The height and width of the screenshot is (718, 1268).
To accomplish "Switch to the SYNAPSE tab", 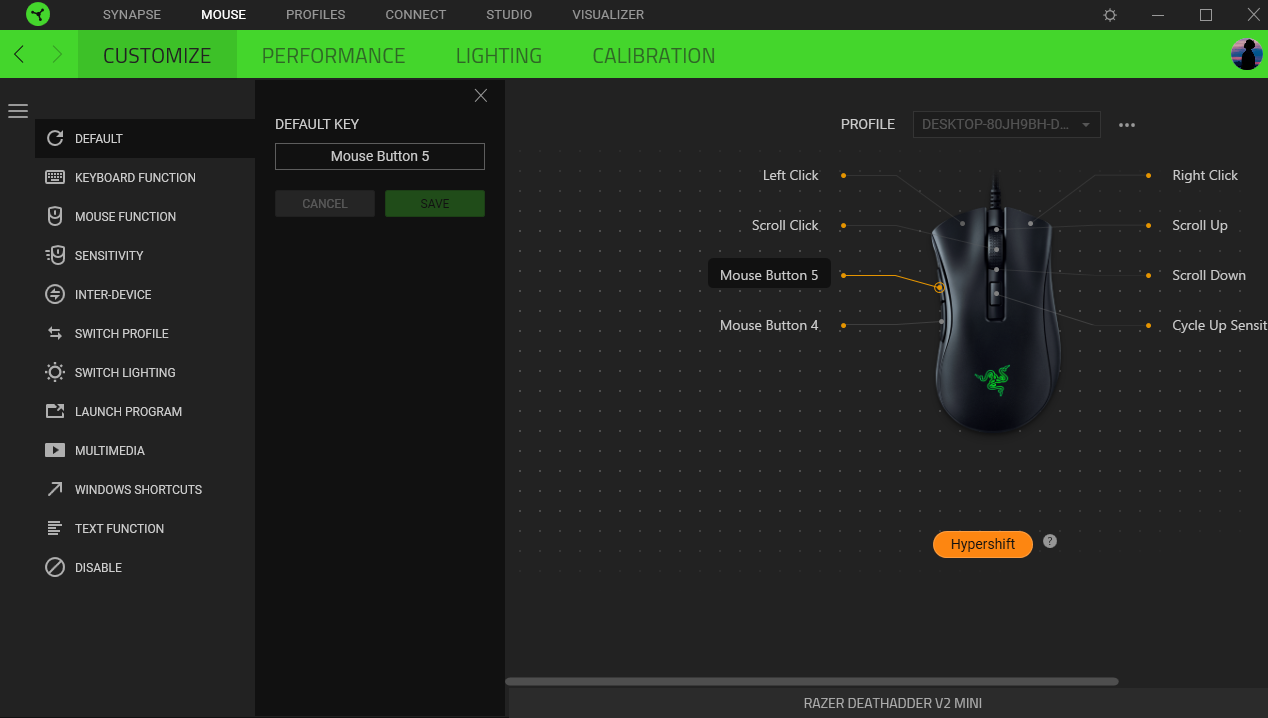I will (x=132, y=15).
